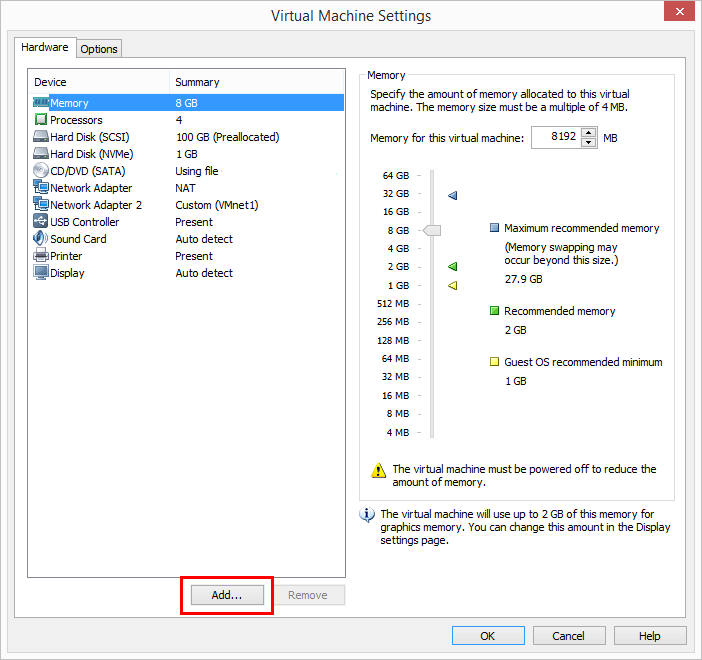
Task: Click the USB Controller icon
Action: point(41,221)
